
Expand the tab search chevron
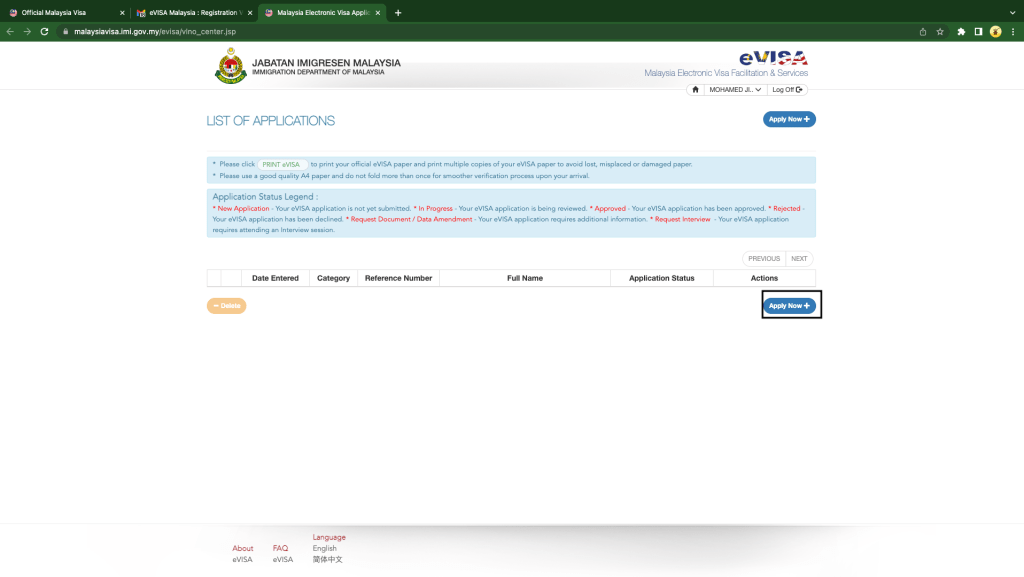1012,12
